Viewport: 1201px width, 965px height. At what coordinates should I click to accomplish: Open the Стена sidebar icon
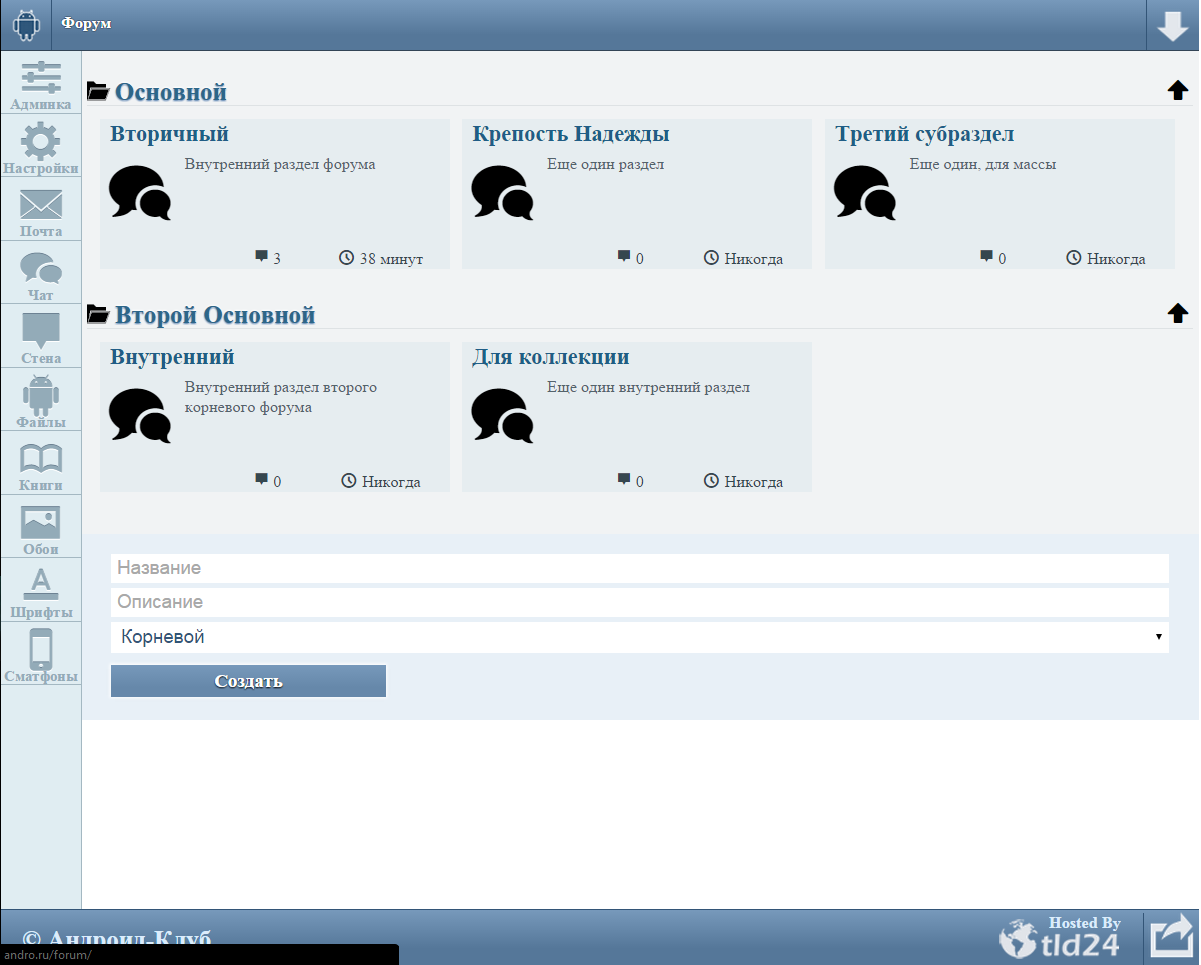[x=41, y=330]
